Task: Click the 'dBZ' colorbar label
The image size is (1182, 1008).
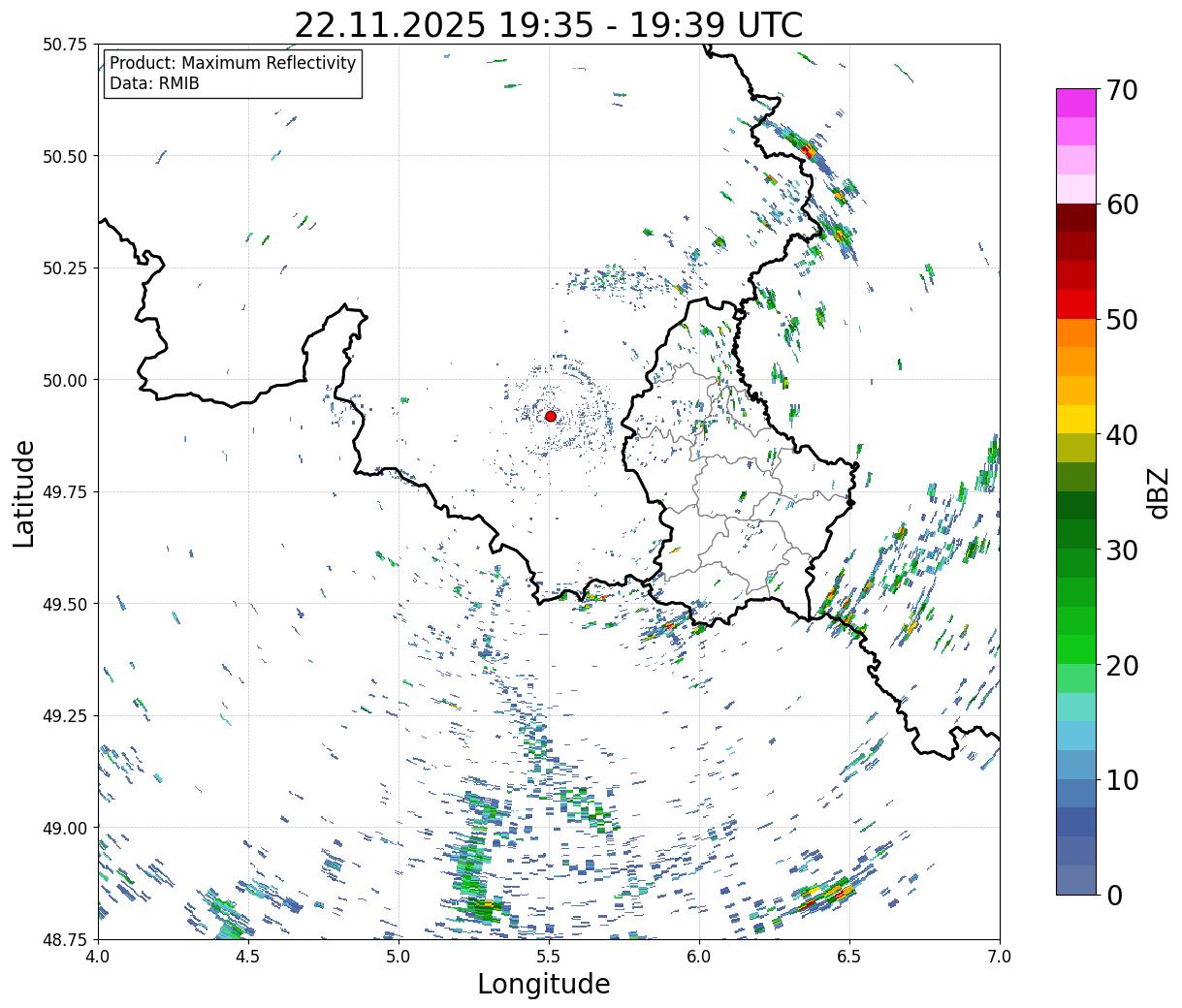Action: coord(1158,492)
